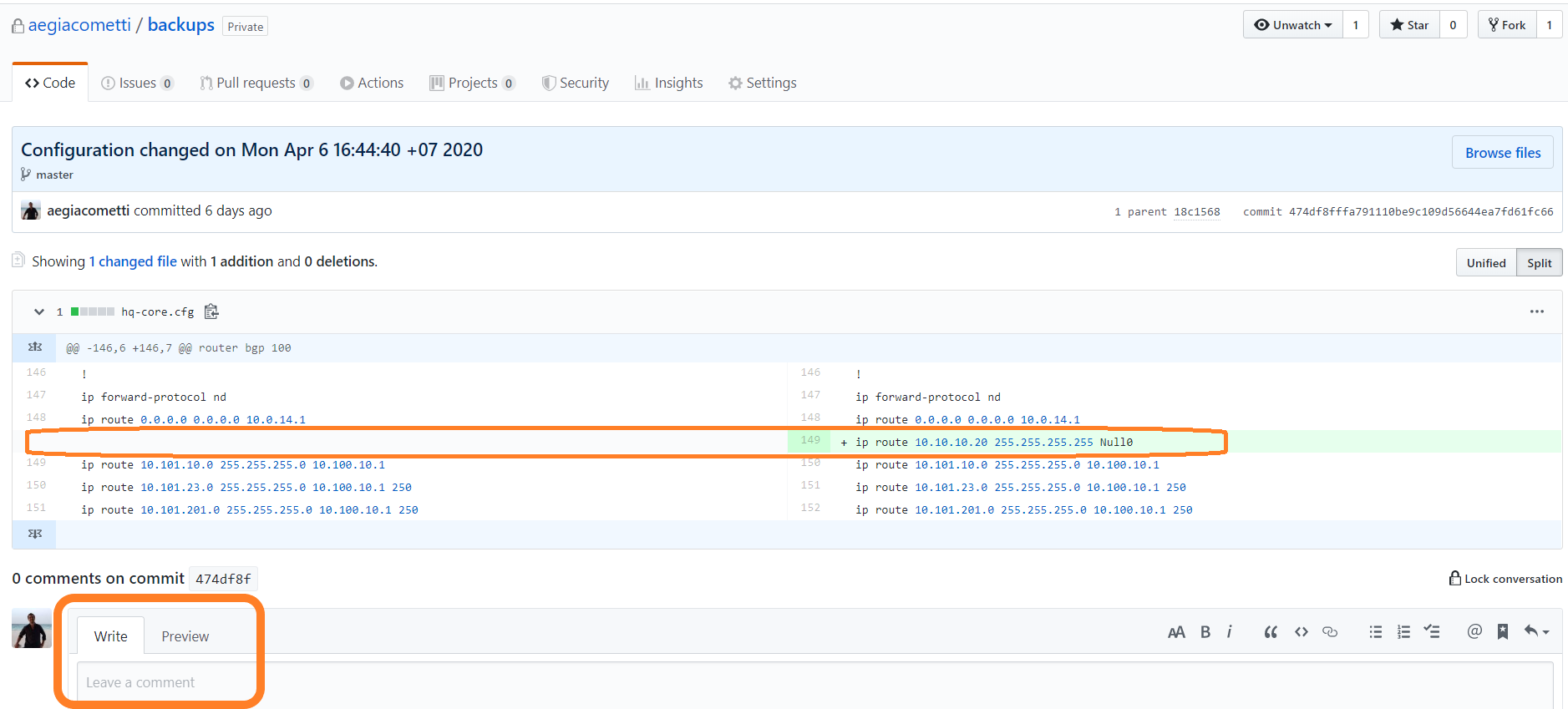Screen dimensions: 1568x709
Task: Switch diff view to Unified
Action: pyautogui.click(x=1486, y=263)
